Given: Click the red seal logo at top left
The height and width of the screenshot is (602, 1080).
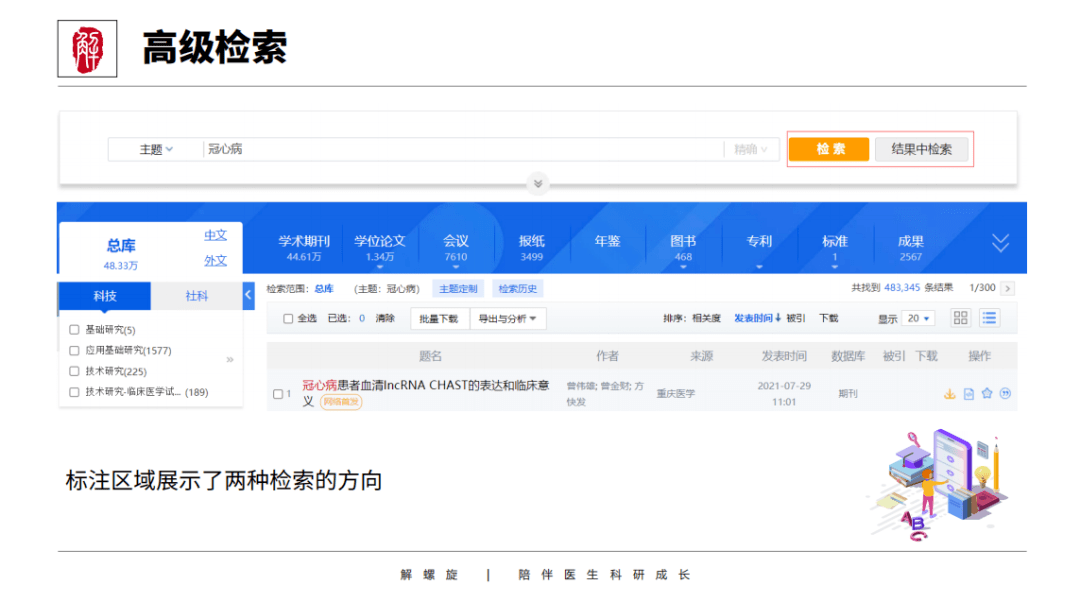Looking at the screenshot, I should (x=87, y=49).
